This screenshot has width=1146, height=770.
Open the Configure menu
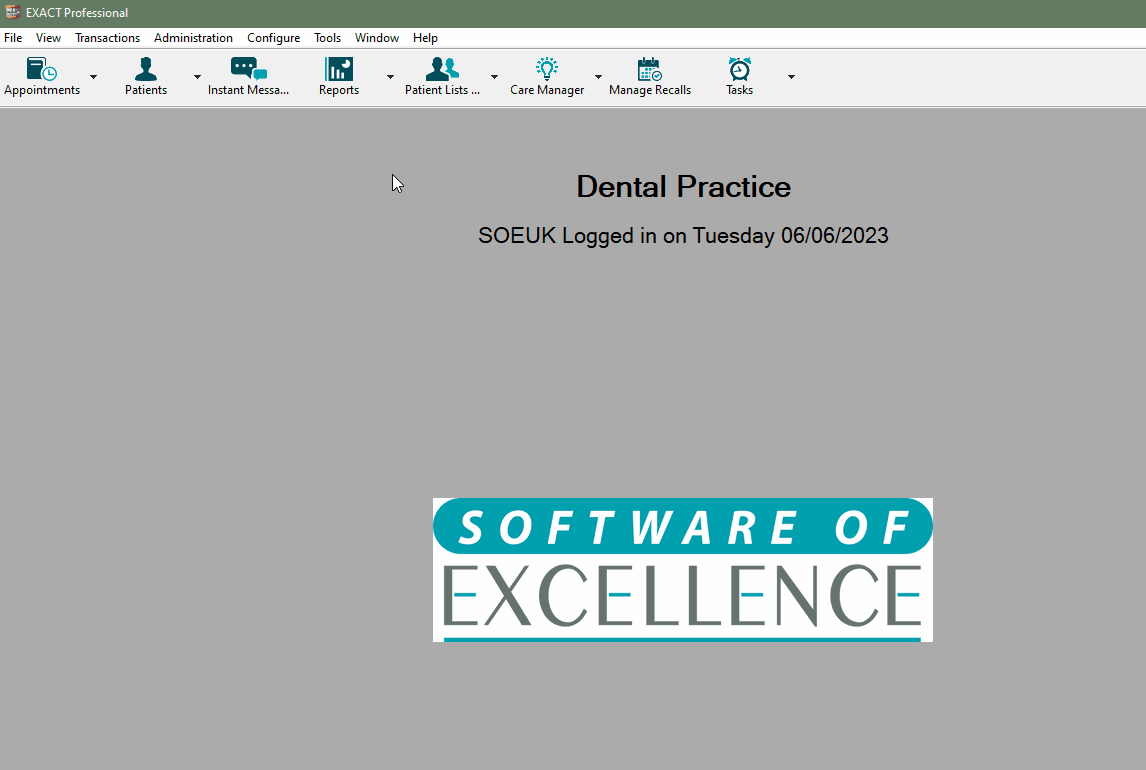point(273,38)
